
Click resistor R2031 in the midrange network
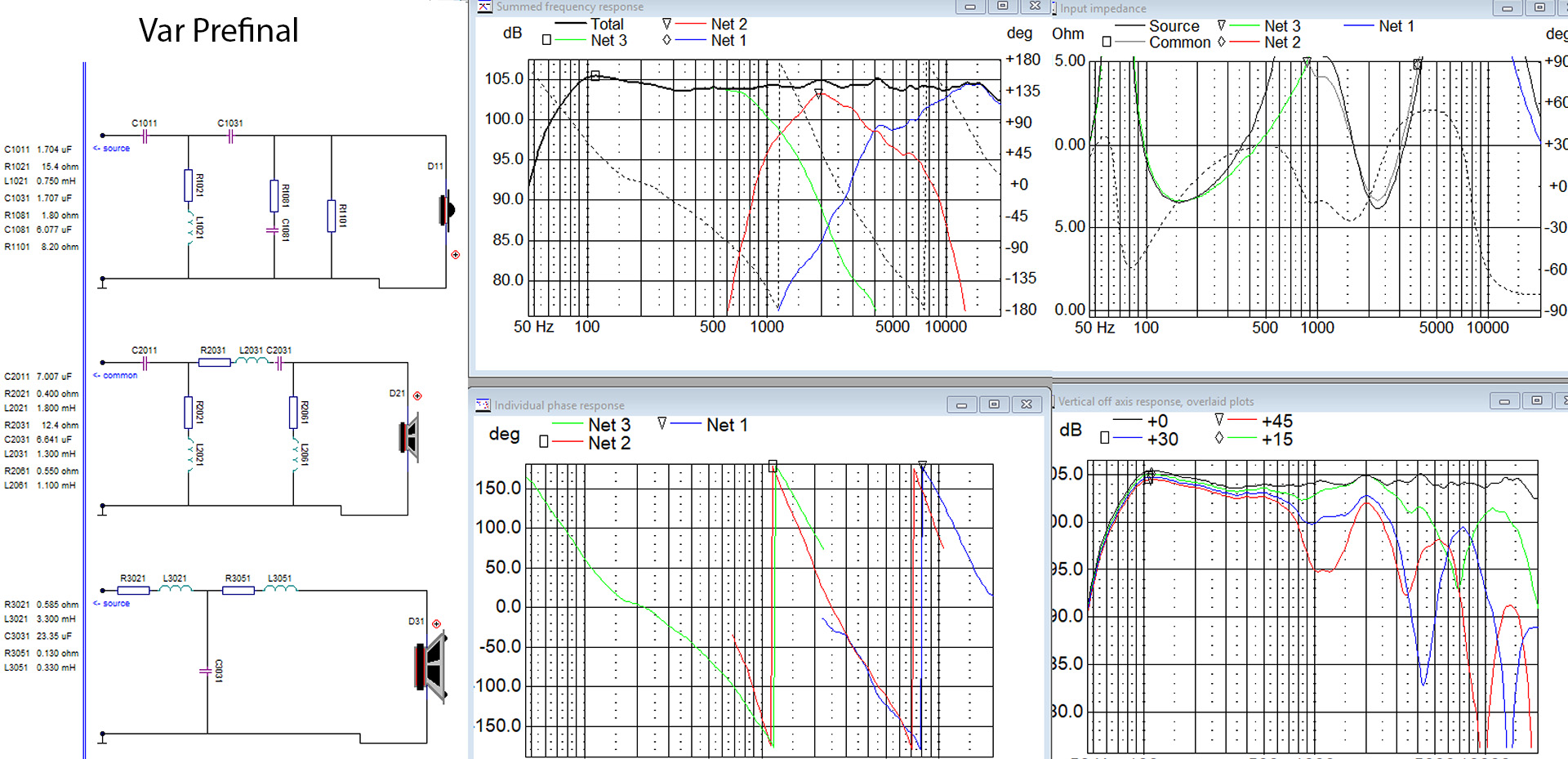pos(214,362)
